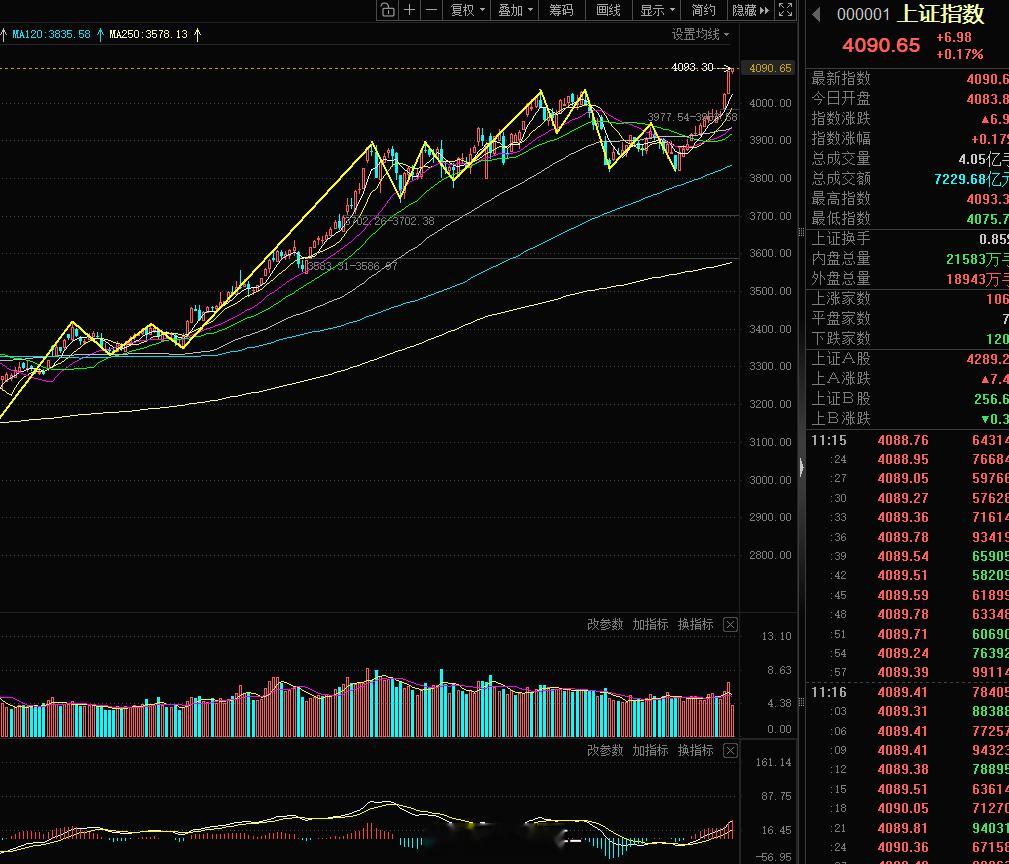Viewport: 1009px width, 864px height.
Task: Open the 复权 dropdown
Action: pyautogui.click(x=467, y=10)
